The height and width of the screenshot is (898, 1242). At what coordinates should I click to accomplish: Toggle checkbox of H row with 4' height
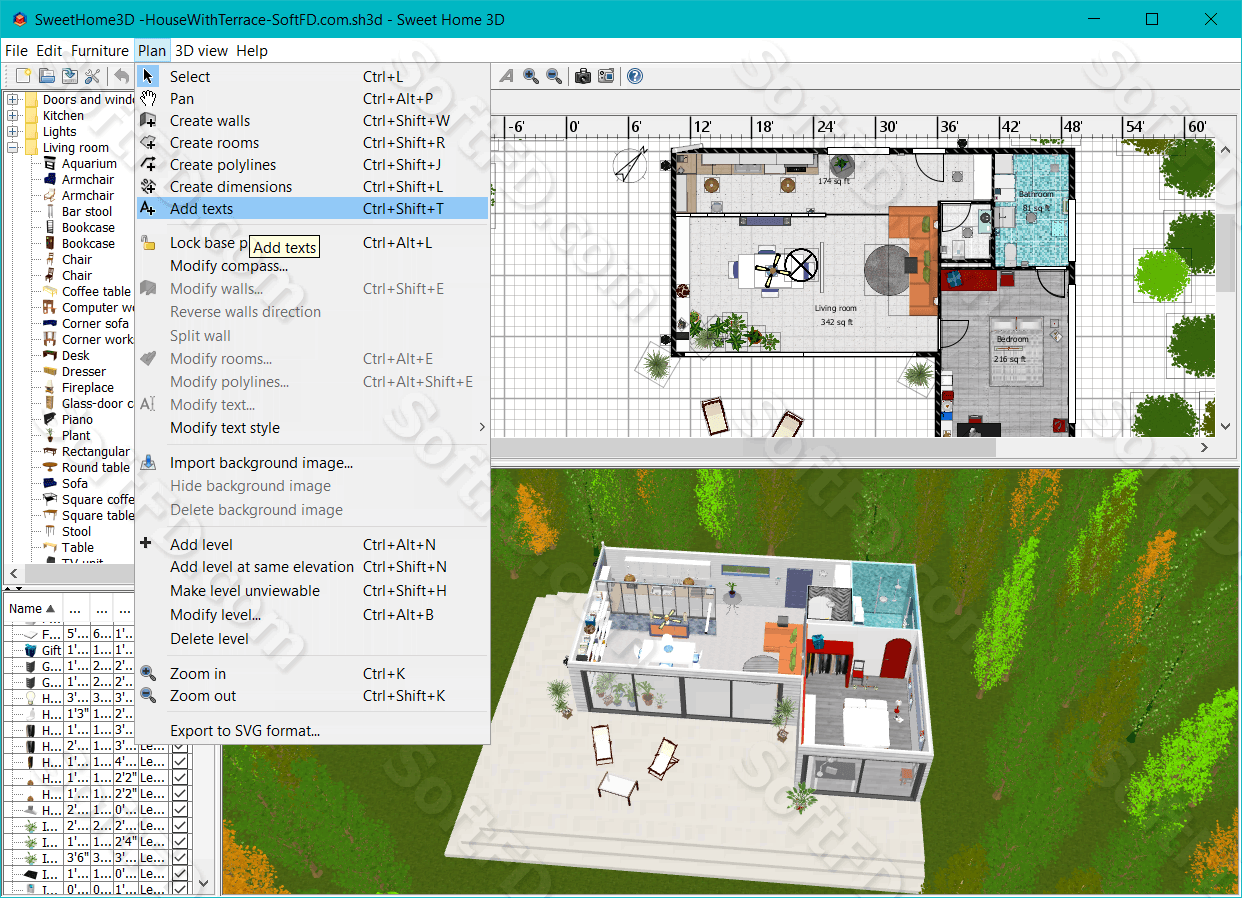[x=180, y=761]
